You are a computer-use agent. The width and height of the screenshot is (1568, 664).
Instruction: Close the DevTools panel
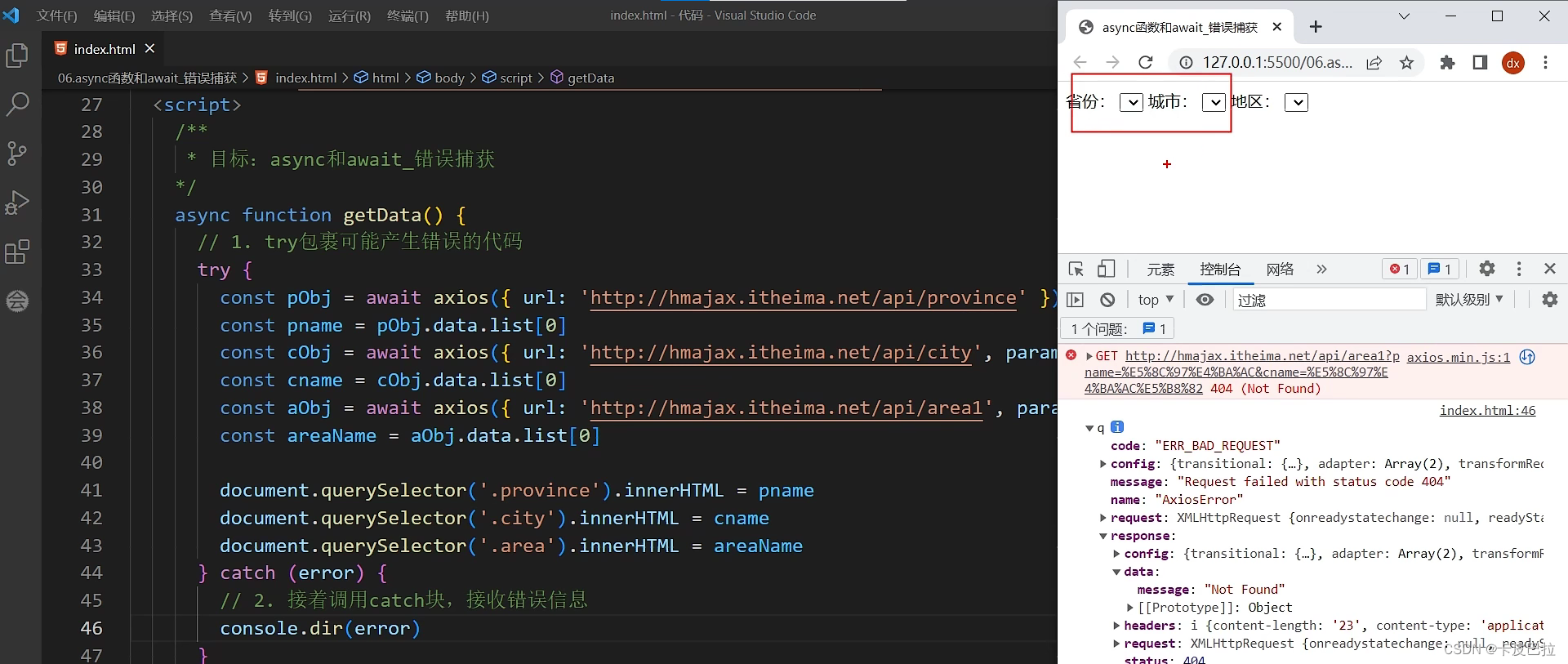point(1550,269)
